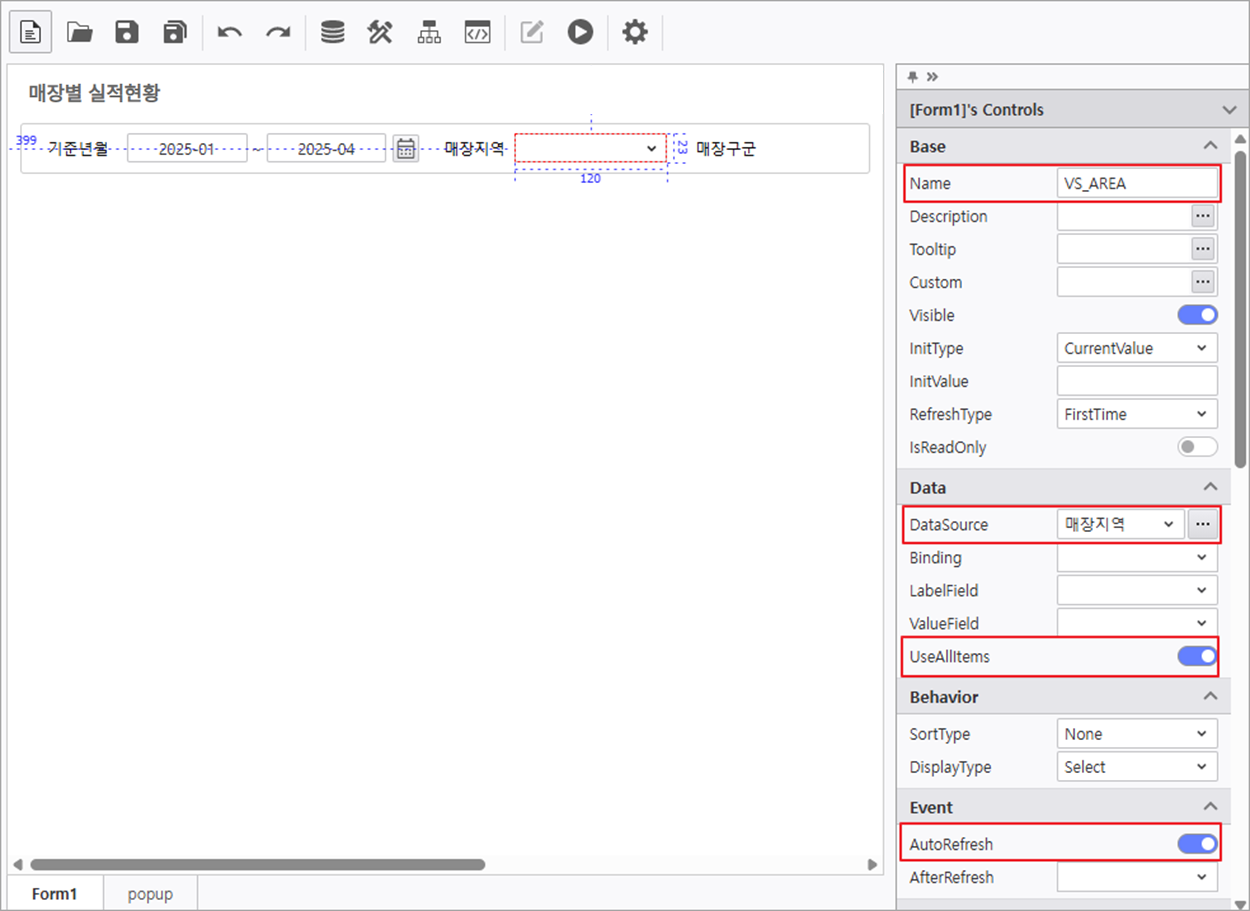Turn off the AutoRefresh toggle
This screenshot has height=911, width=1250.
[1197, 844]
